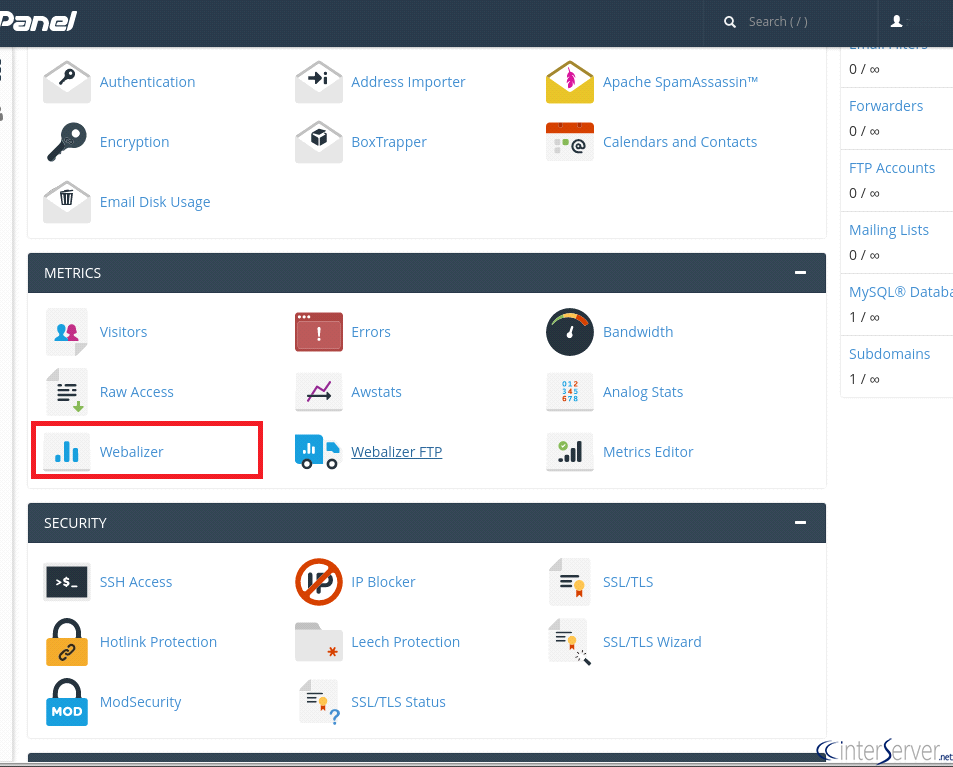Image resolution: width=953 pixels, height=767 pixels.
Task: Open the red Errors window icon
Action: [318, 332]
